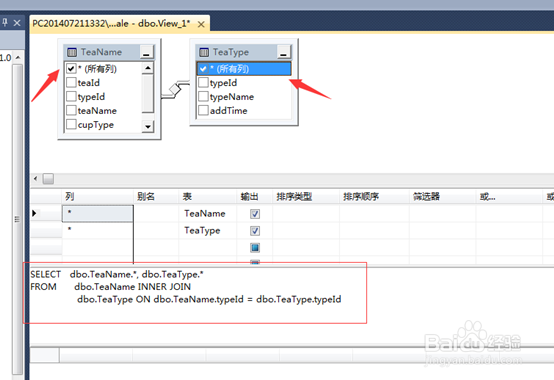Viewport: 554px width, 380px height.
Task: Toggle output checkbox for TeaName row
Action: pyautogui.click(x=255, y=214)
